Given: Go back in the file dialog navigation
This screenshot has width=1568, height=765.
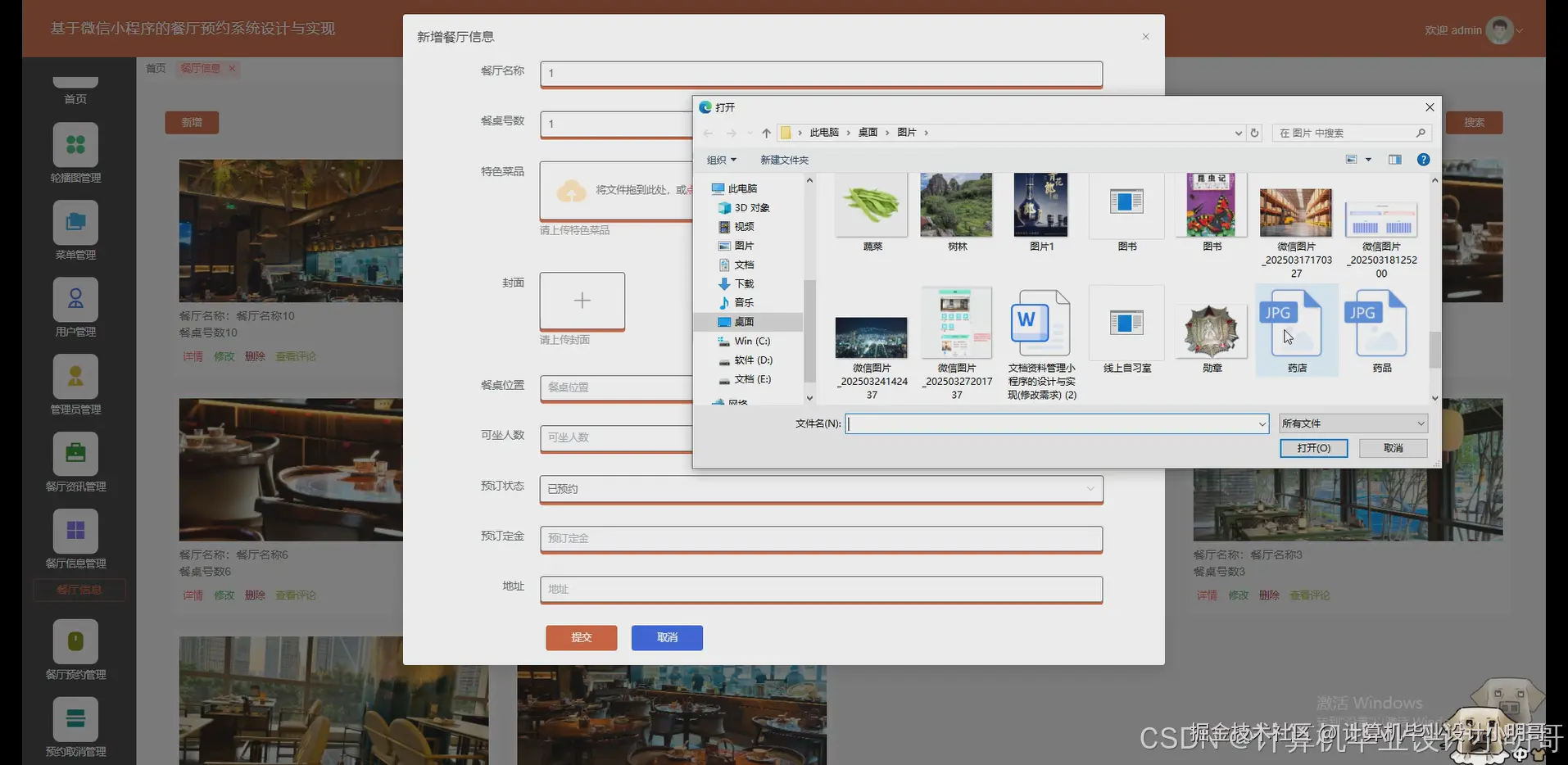Looking at the screenshot, I should click(x=709, y=133).
